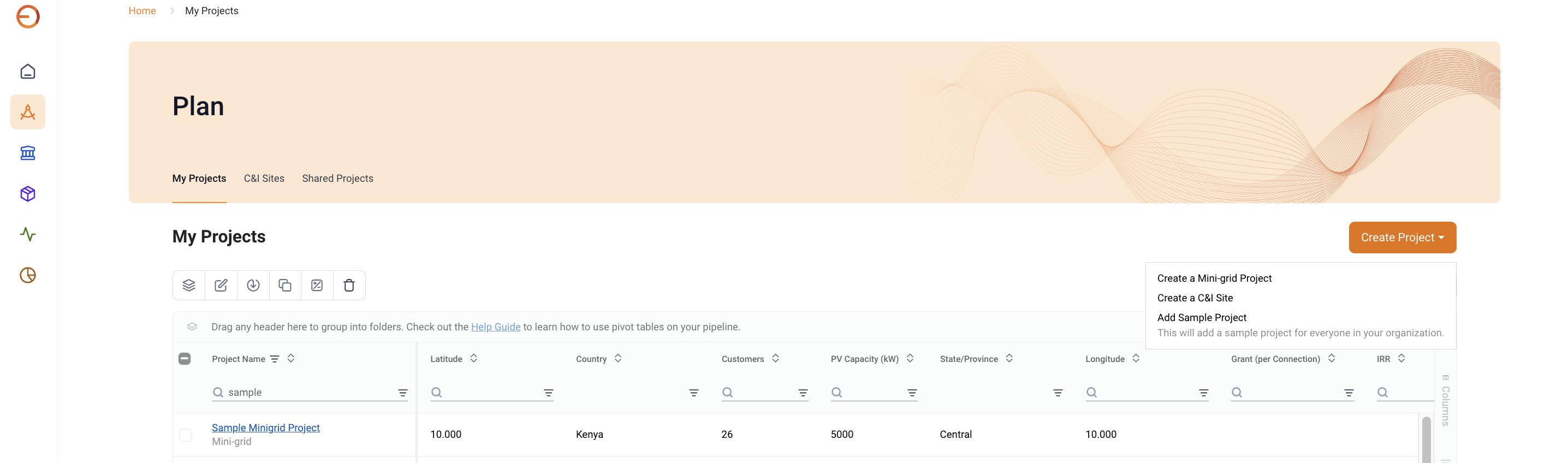The width and height of the screenshot is (1568, 463).
Task: Choose Create a C&I Site
Action: [x=1195, y=298]
